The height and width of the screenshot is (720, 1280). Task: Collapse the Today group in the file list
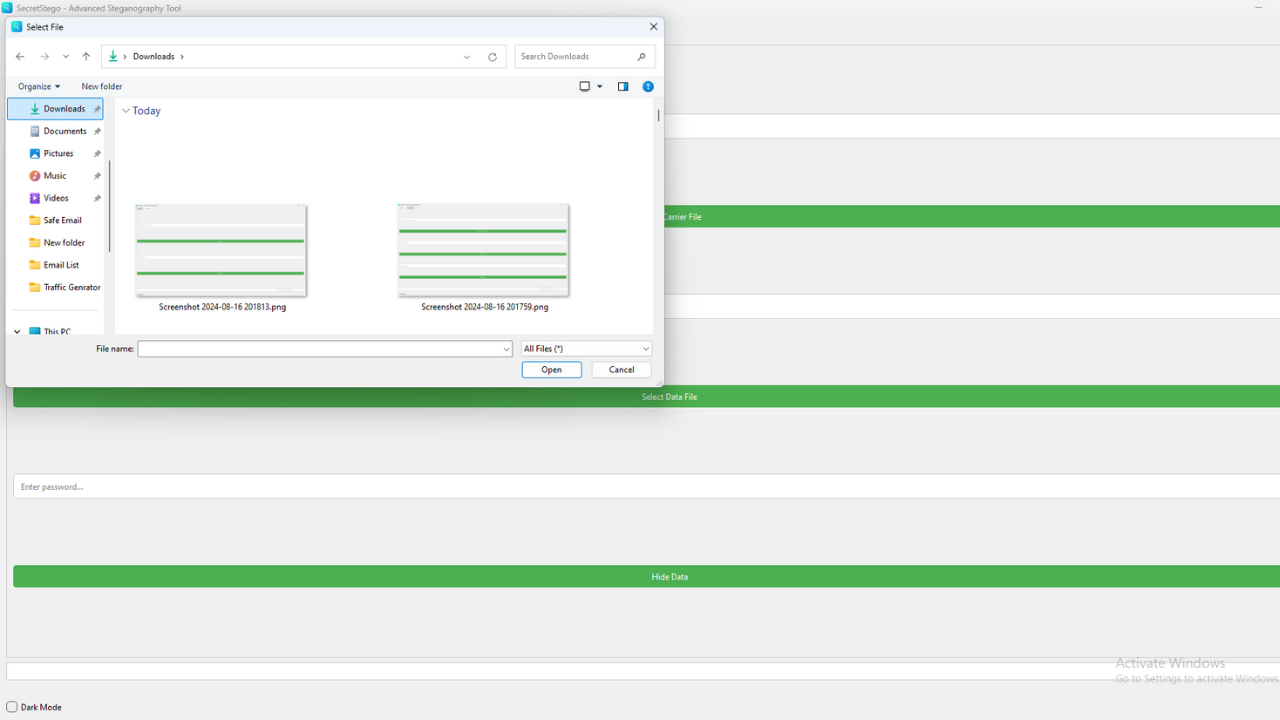coord(126,111)
